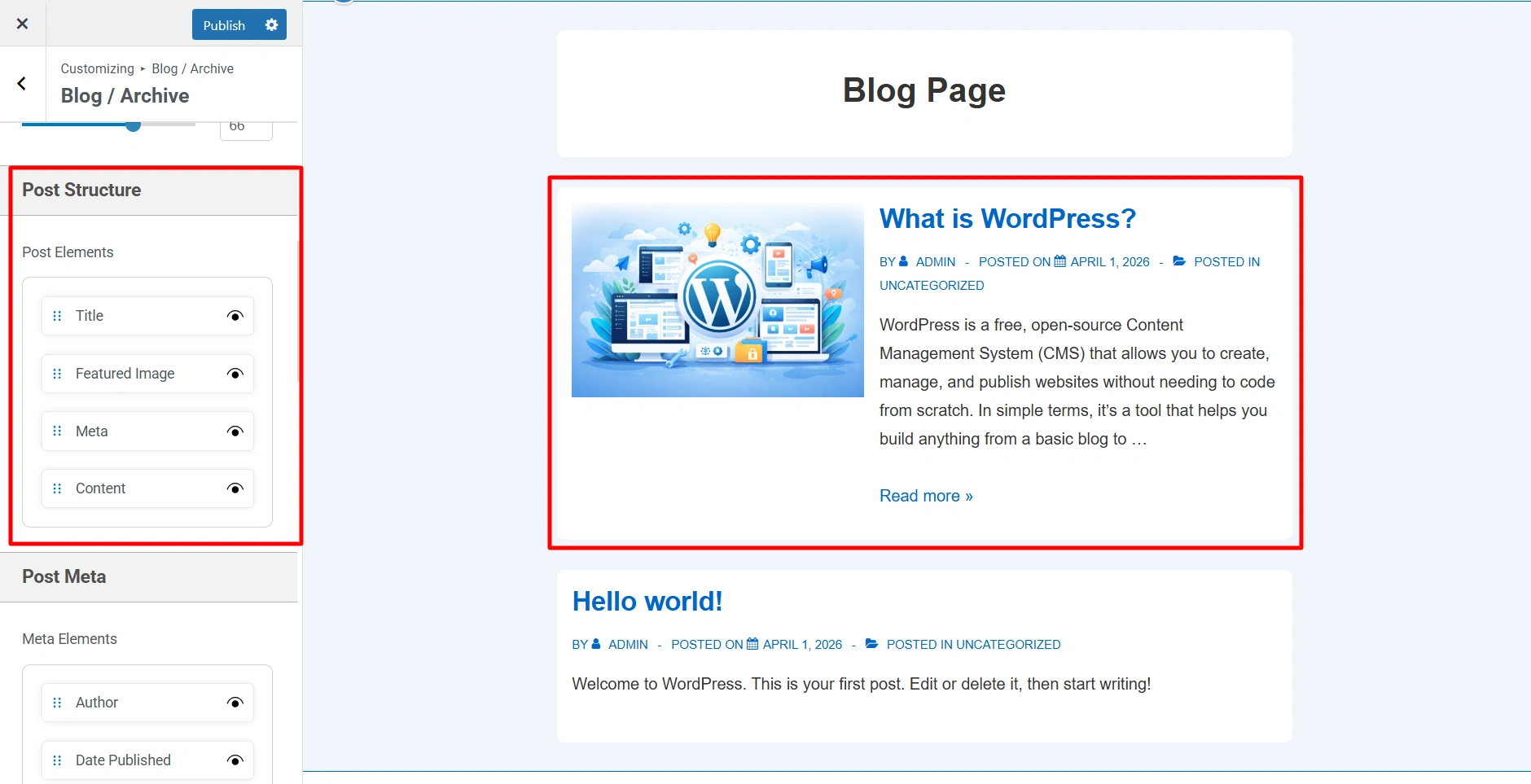Click calendar icon in WordPress post meta
The image size is (1531, 784).
click(x=1059, y=261)
